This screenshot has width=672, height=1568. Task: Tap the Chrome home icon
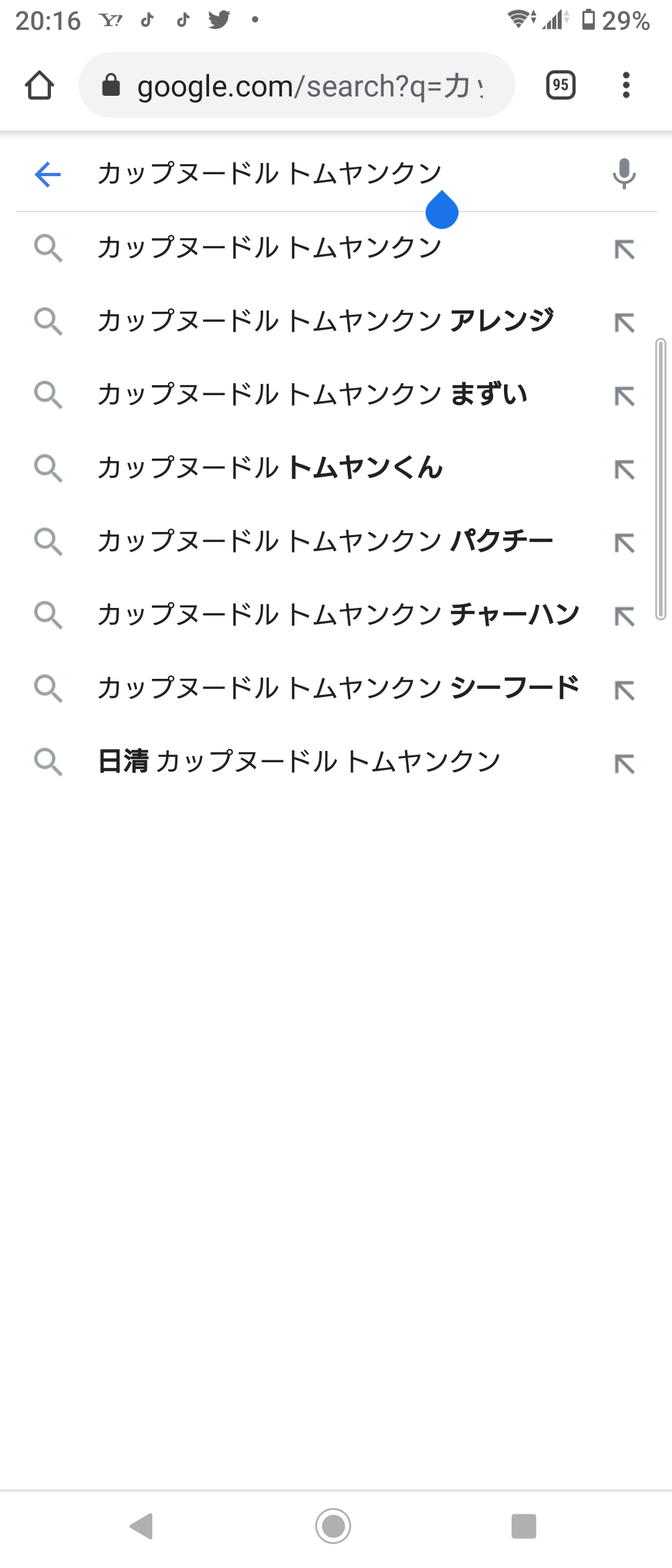pos(39,85)
